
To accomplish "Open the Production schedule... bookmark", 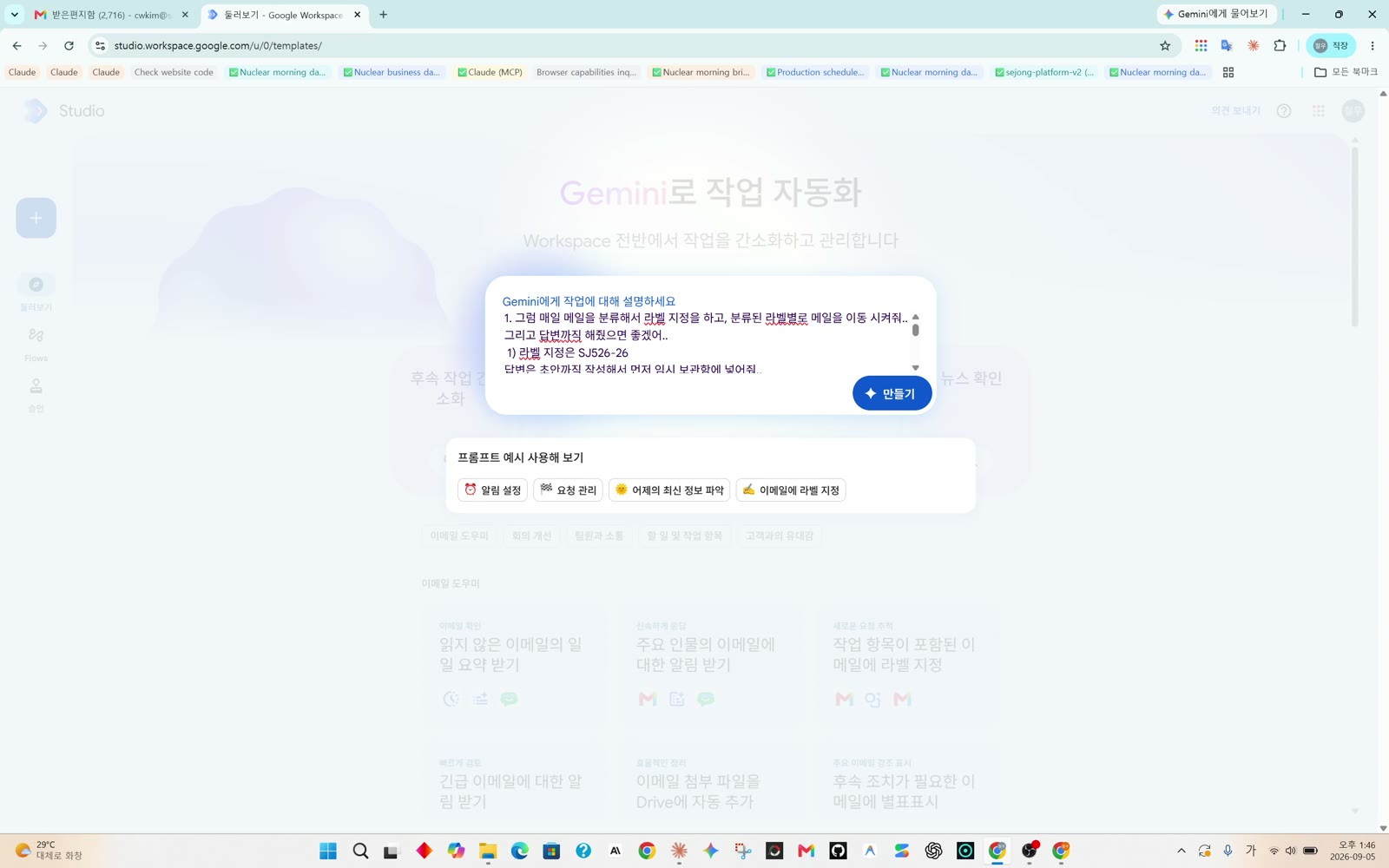I will (815, 72).
